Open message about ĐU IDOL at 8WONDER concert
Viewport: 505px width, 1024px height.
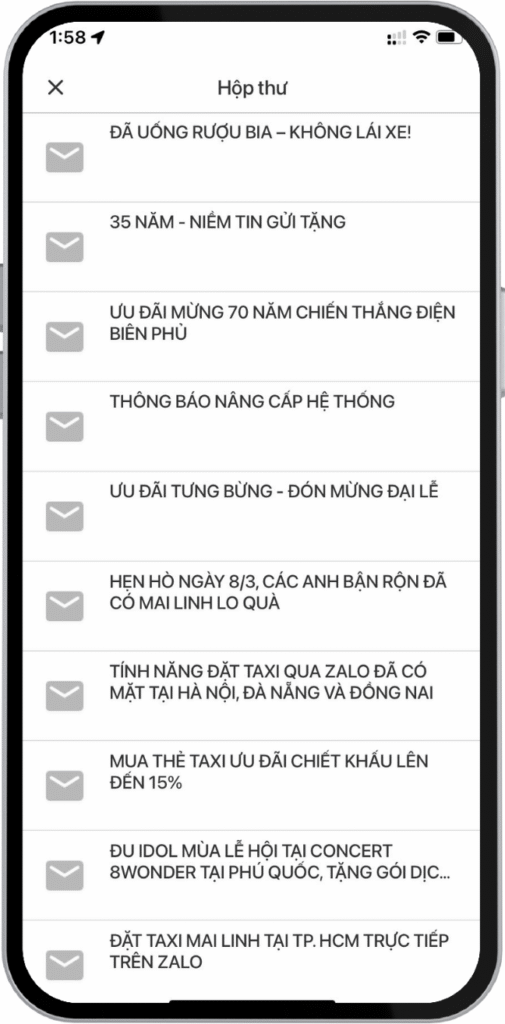pos(251,875)
